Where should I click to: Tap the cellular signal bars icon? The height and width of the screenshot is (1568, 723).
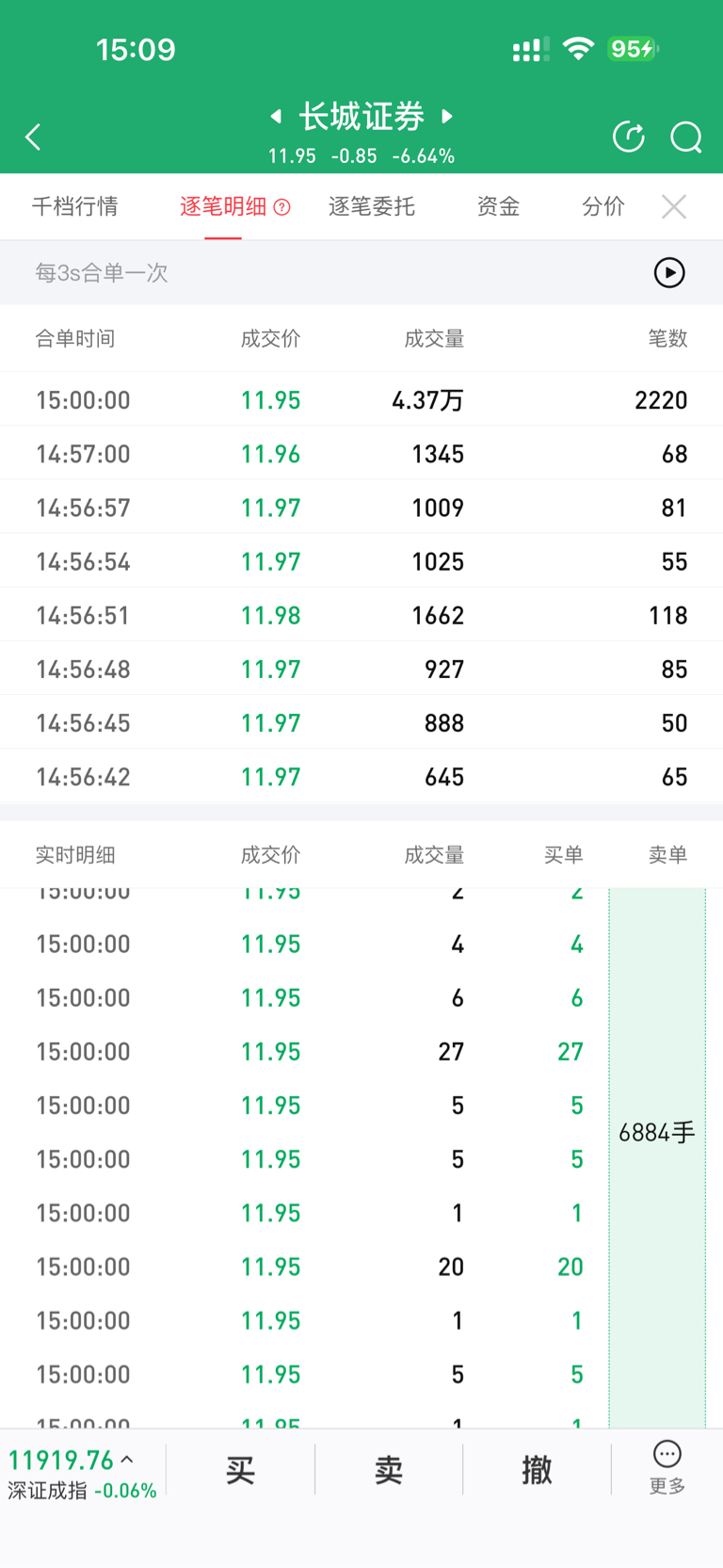(530, 50)
